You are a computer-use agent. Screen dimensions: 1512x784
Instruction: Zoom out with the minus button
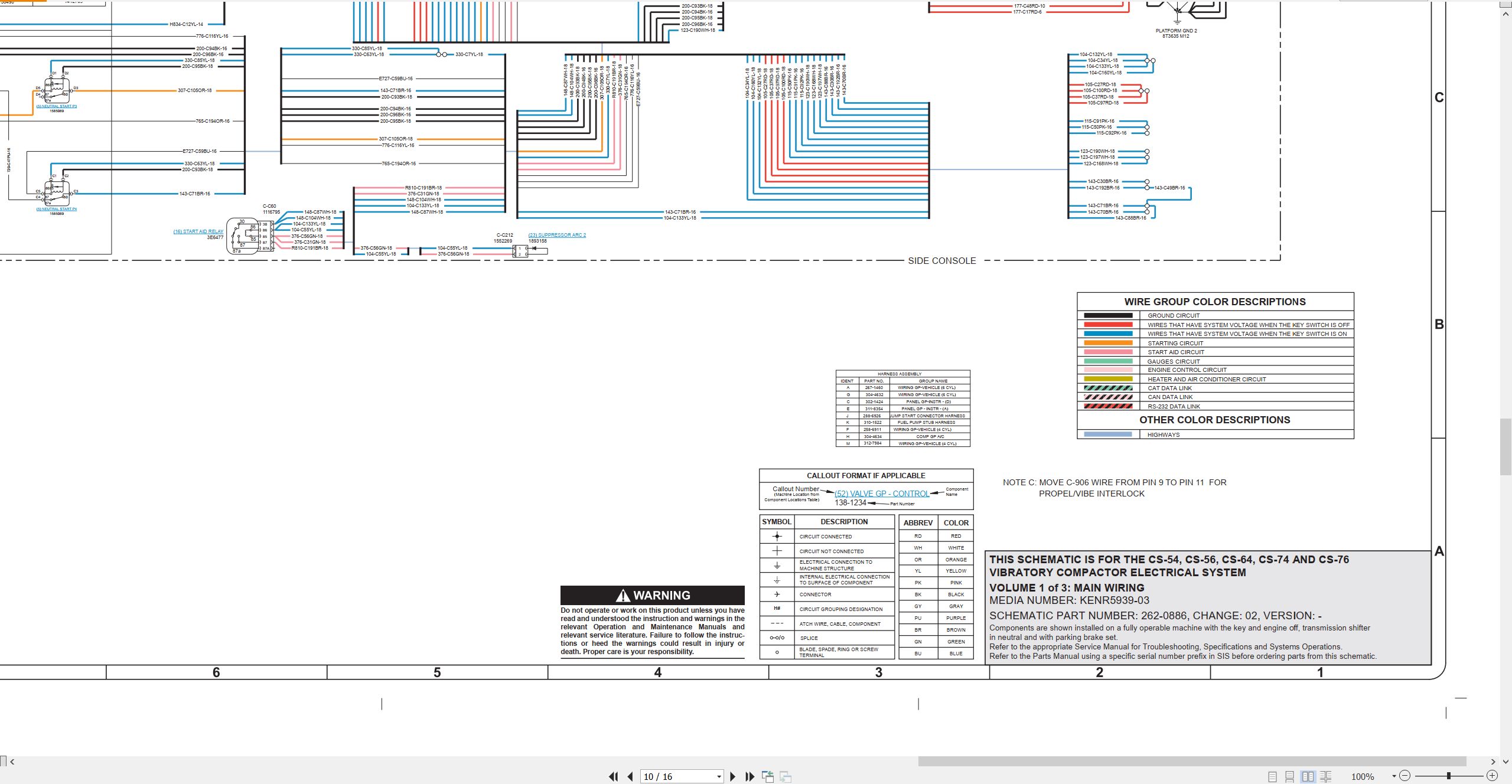1405,776
